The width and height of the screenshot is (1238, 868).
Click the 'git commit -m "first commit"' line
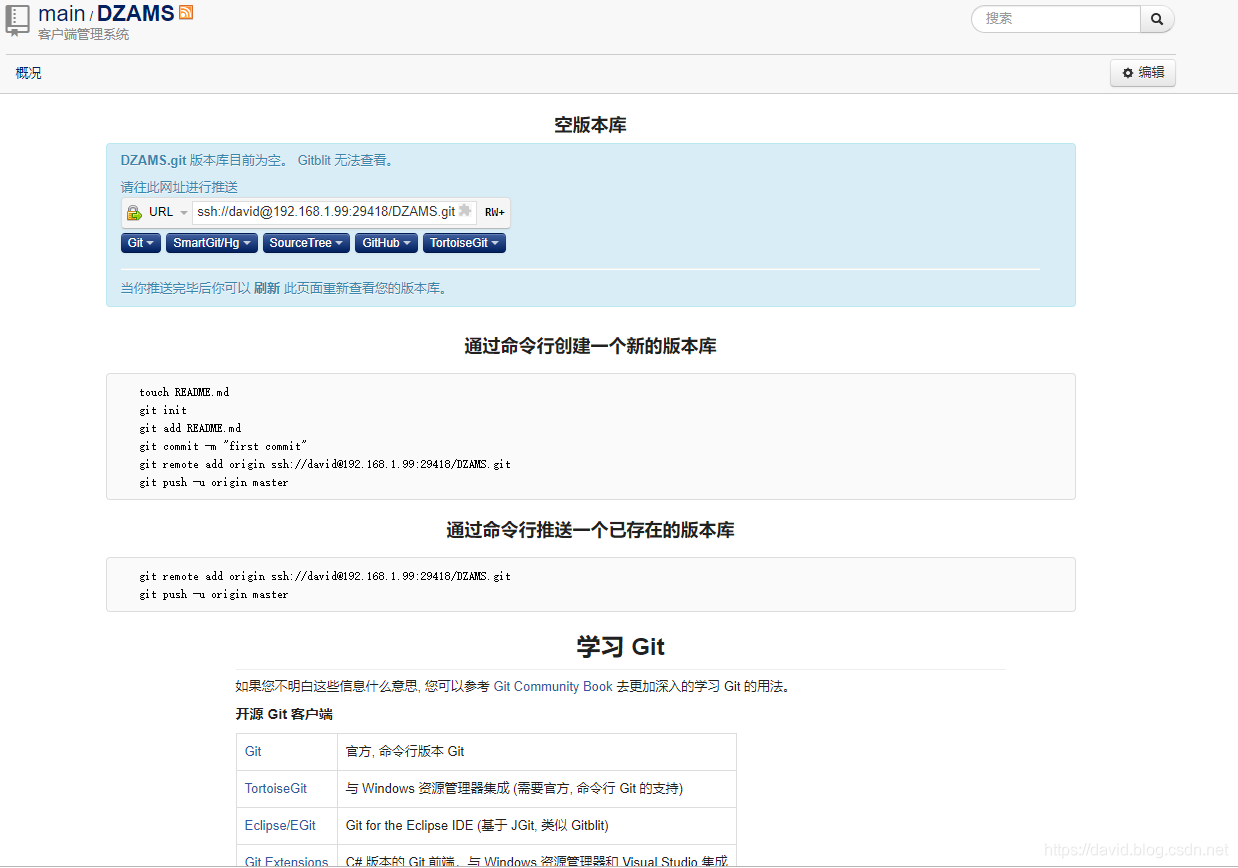(223, 446)
